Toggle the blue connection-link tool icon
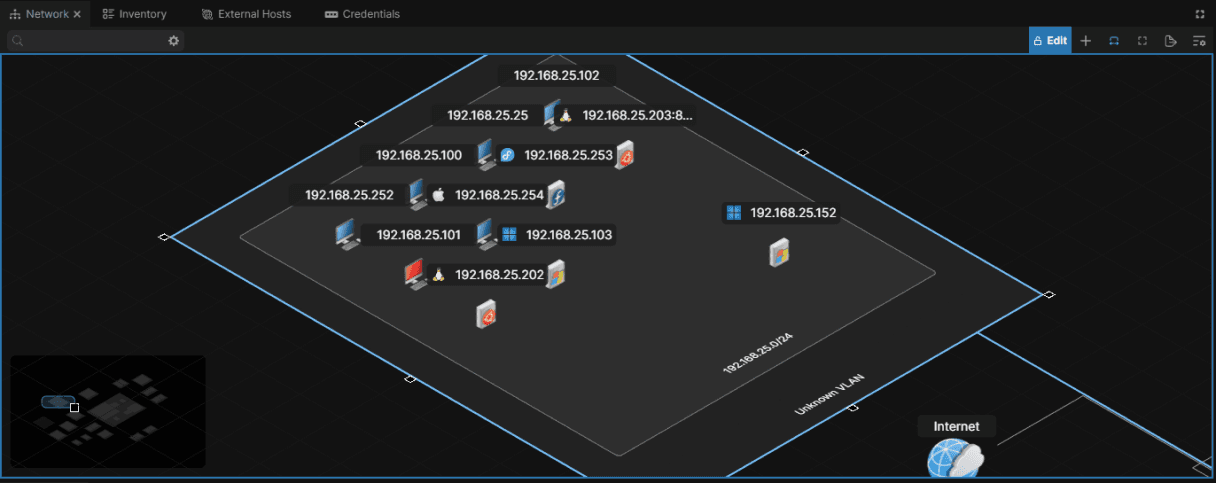The width and height of the screenshot is (1216, 483). 1114,41
